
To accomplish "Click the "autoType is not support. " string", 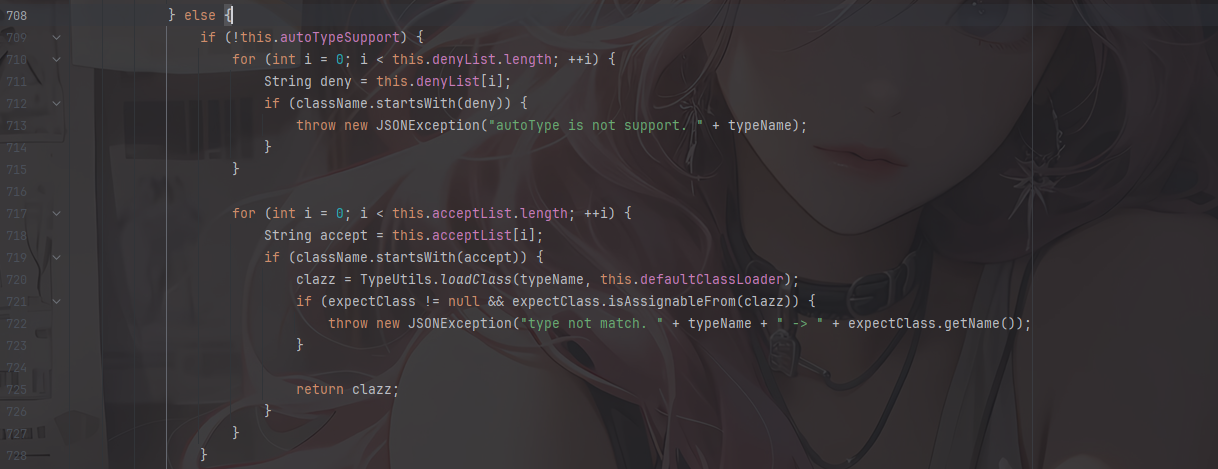I will coord(592,125).
